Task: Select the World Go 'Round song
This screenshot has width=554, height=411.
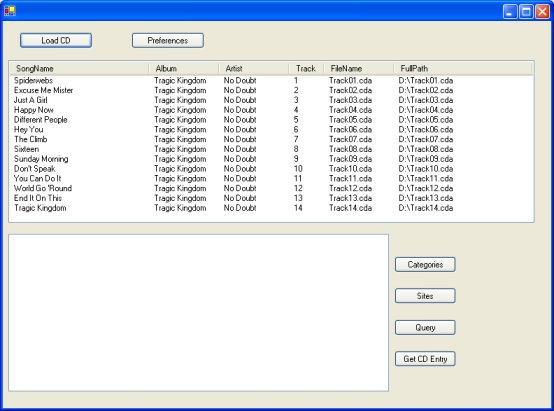Action: tap(43, 188)
